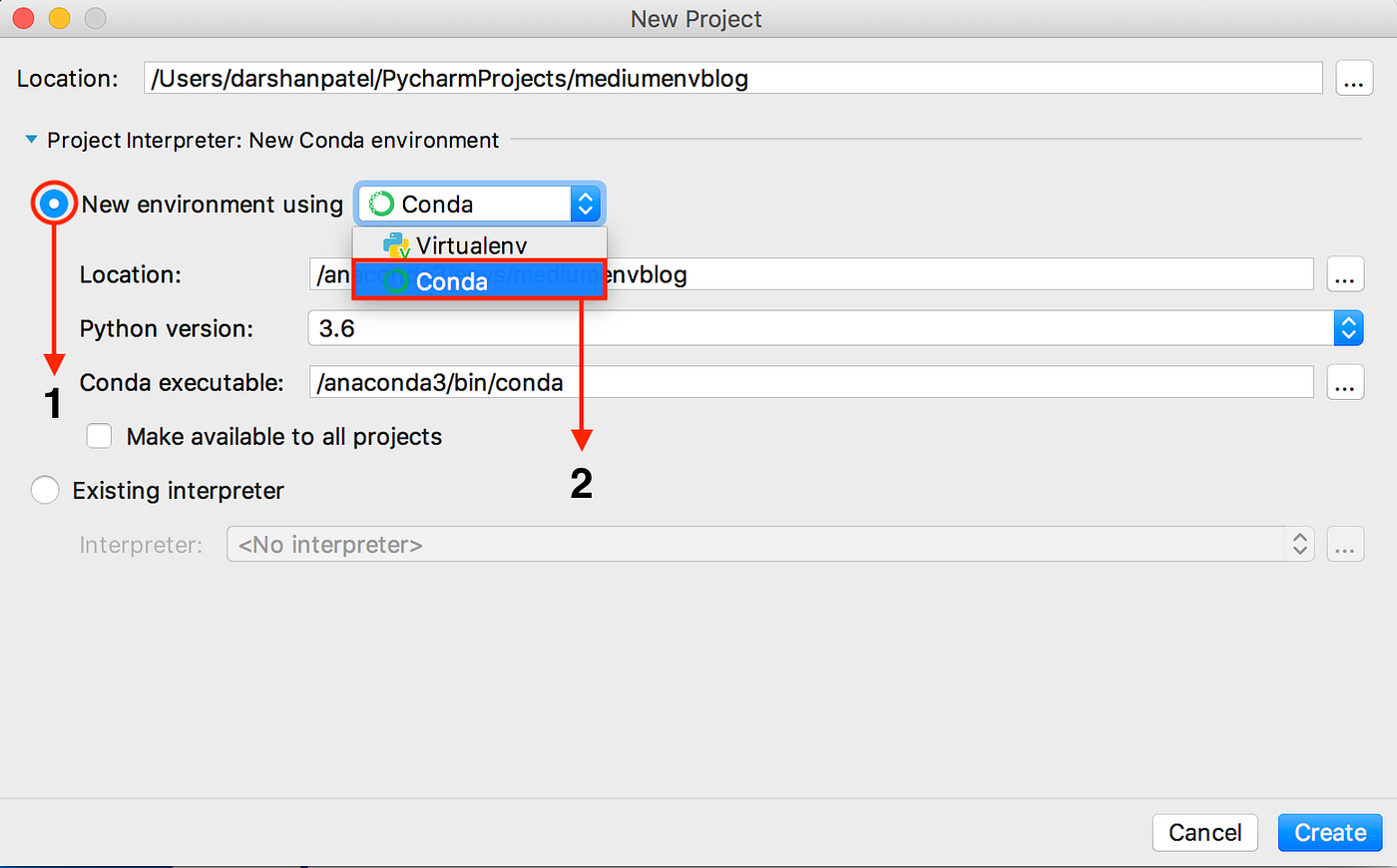Click the Conda logo in the environment dropdown
This screenshot has width=1397, height=868.
[381, 204]
